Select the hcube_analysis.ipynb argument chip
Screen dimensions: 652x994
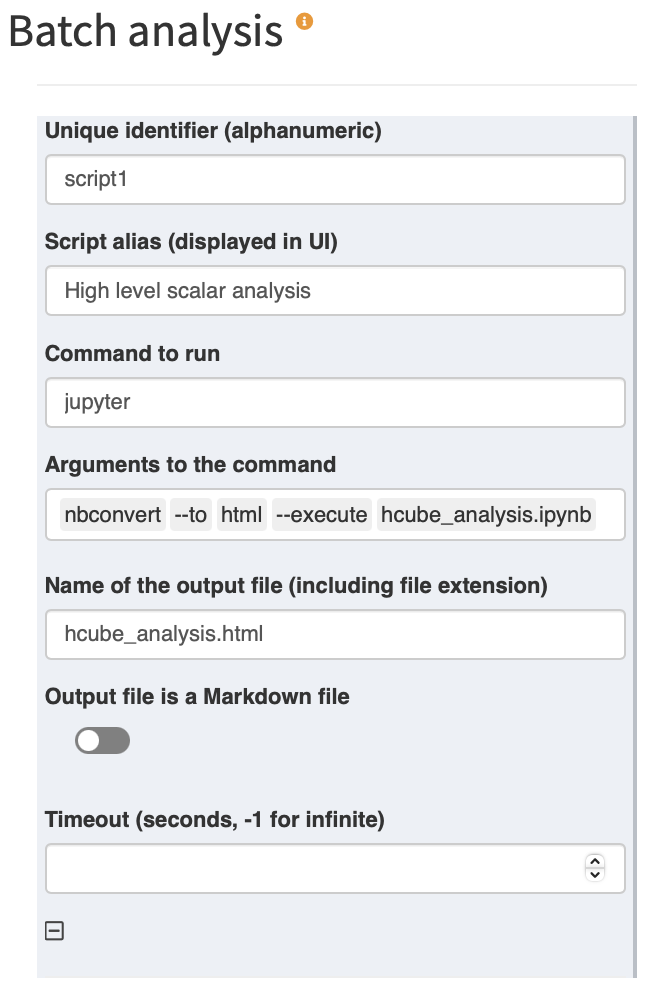pyautogui.click(x=485, y=514)
